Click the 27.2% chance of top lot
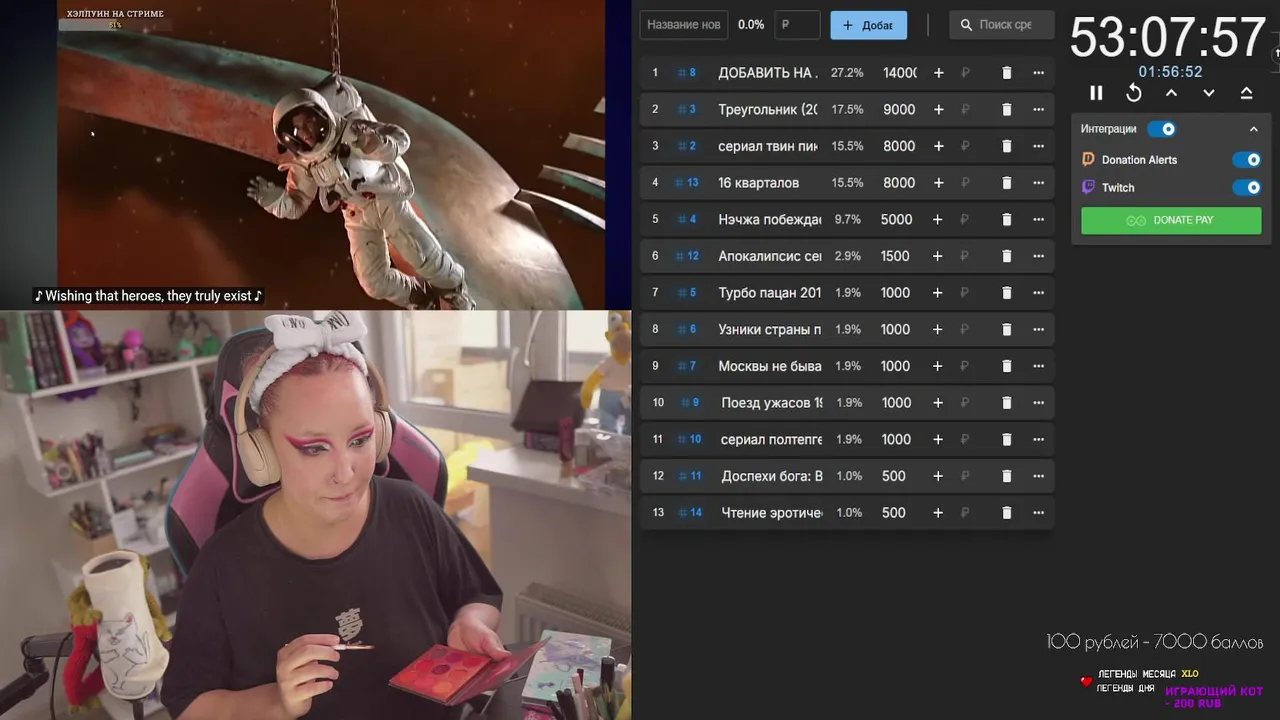This screenshot has width=1280, height=720. pyautogui.click(x=847, y=73)
